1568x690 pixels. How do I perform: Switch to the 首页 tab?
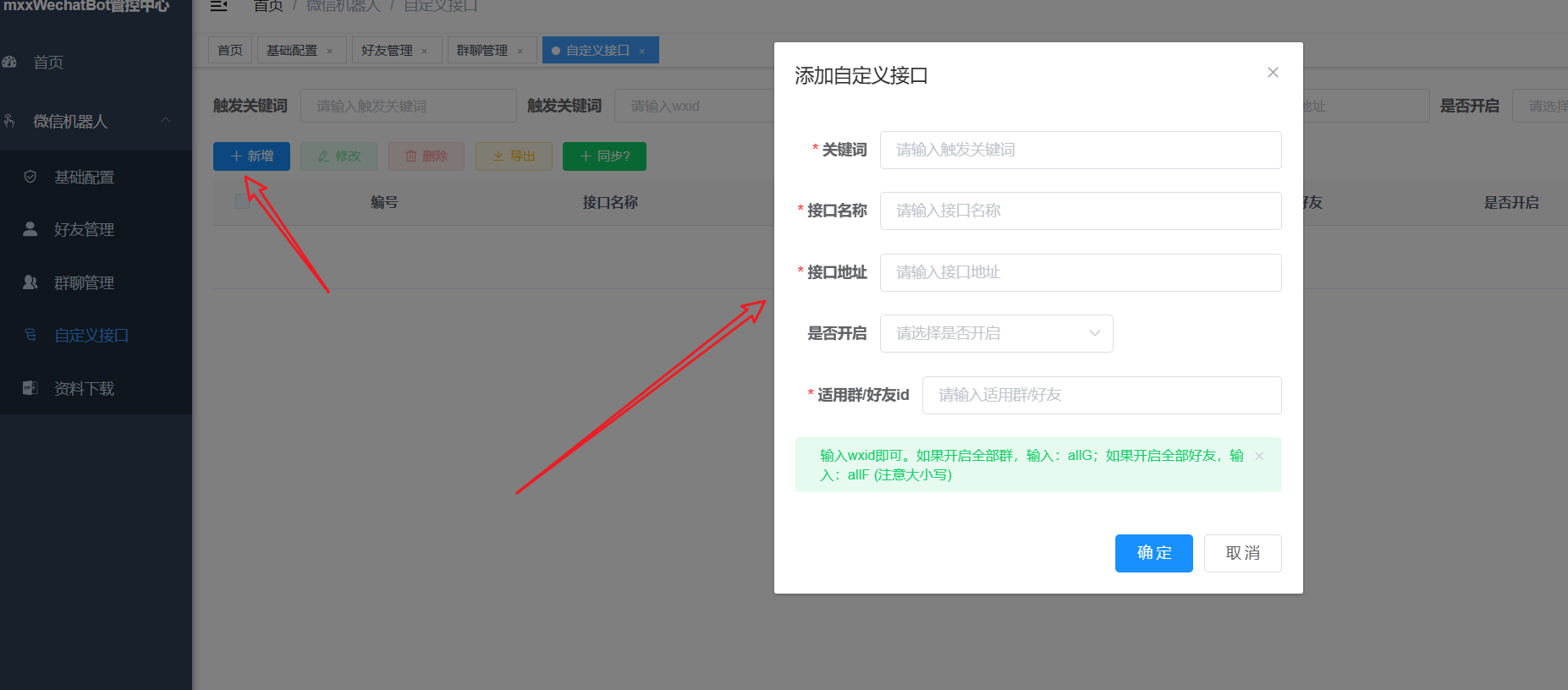[230, 51]
